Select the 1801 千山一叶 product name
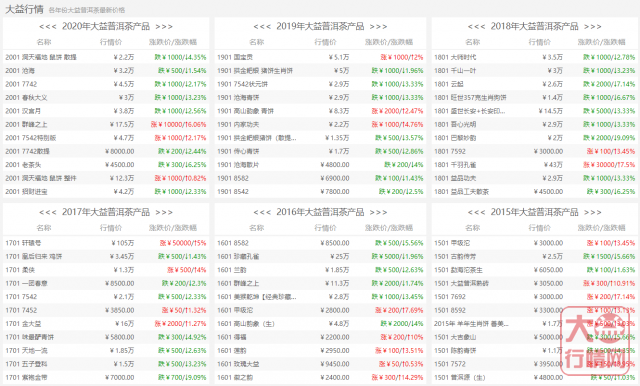Image resolution: width=640 pixels, height=386 pixels. coord(455,71)
